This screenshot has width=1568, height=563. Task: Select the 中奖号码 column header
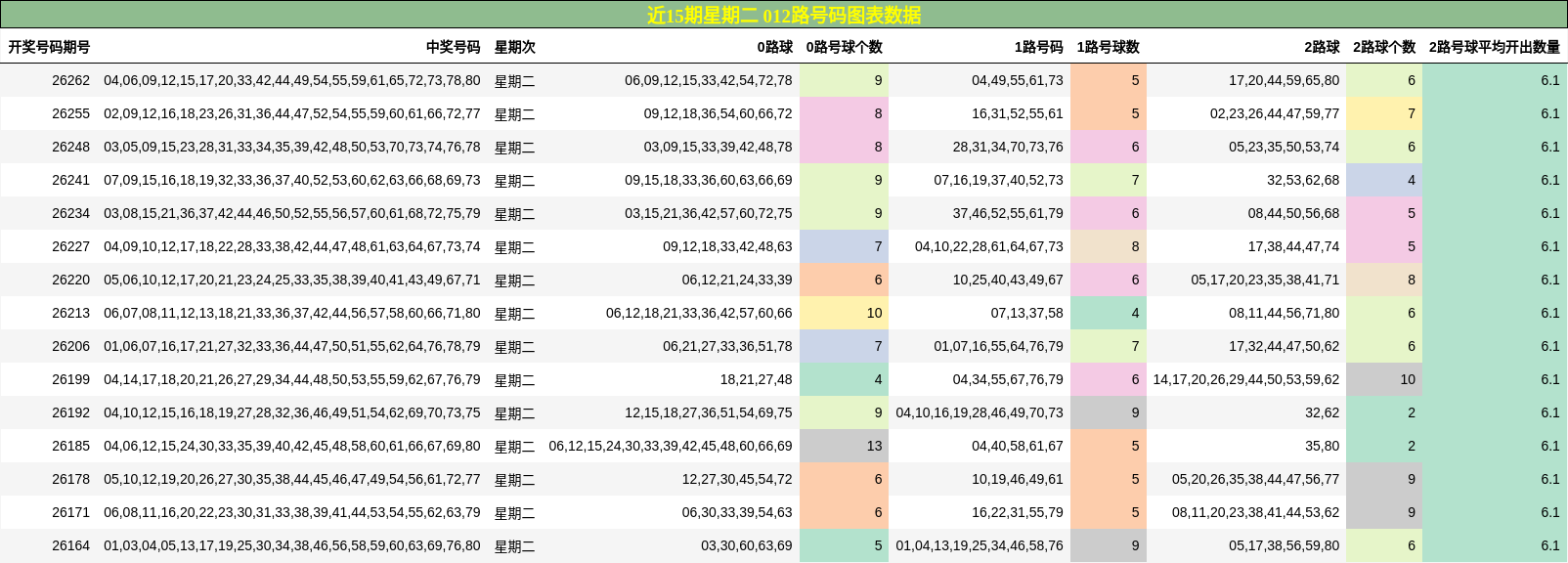click(x=454, y=47)
